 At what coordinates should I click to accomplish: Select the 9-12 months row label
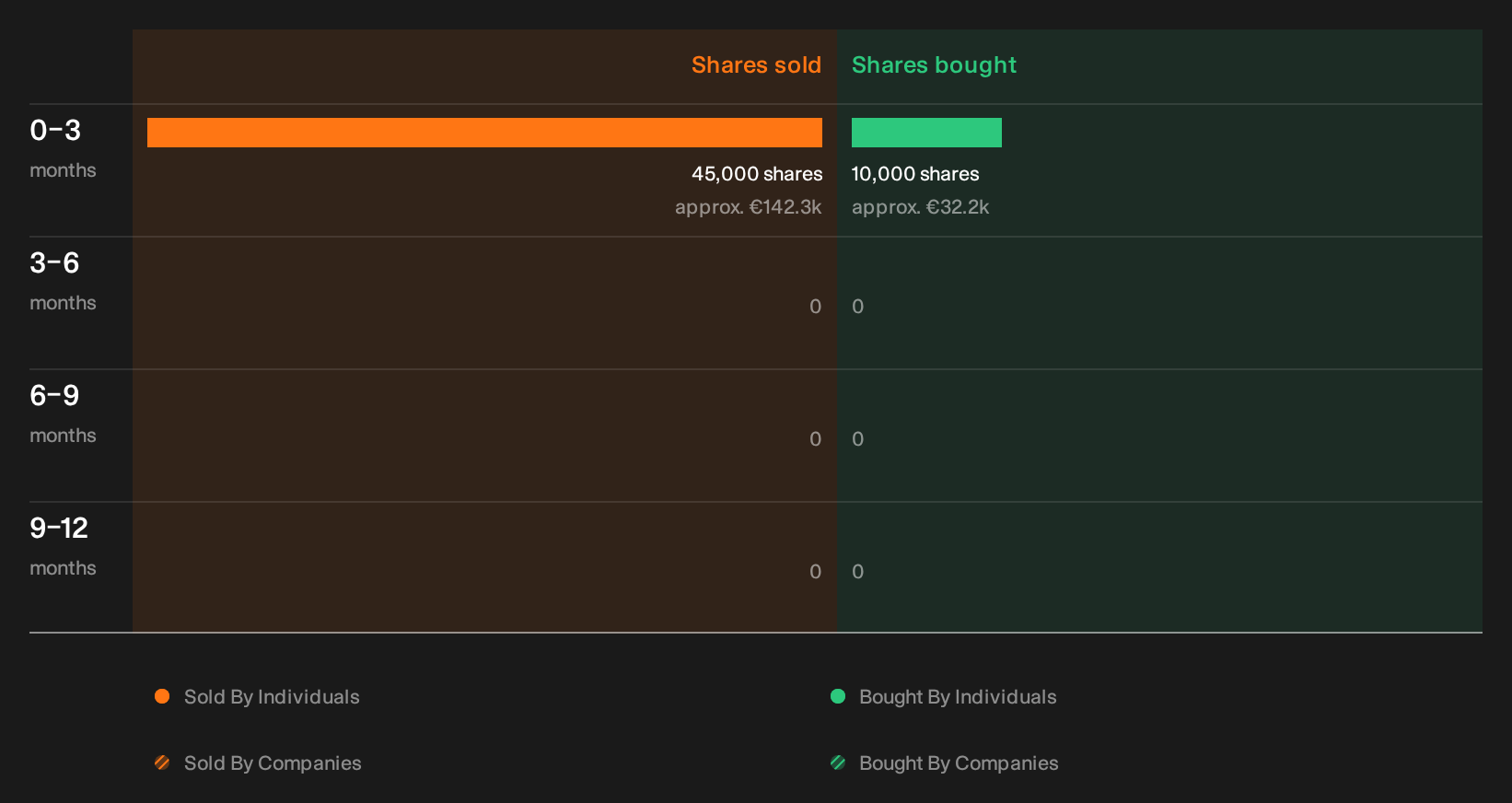point(63,547)
